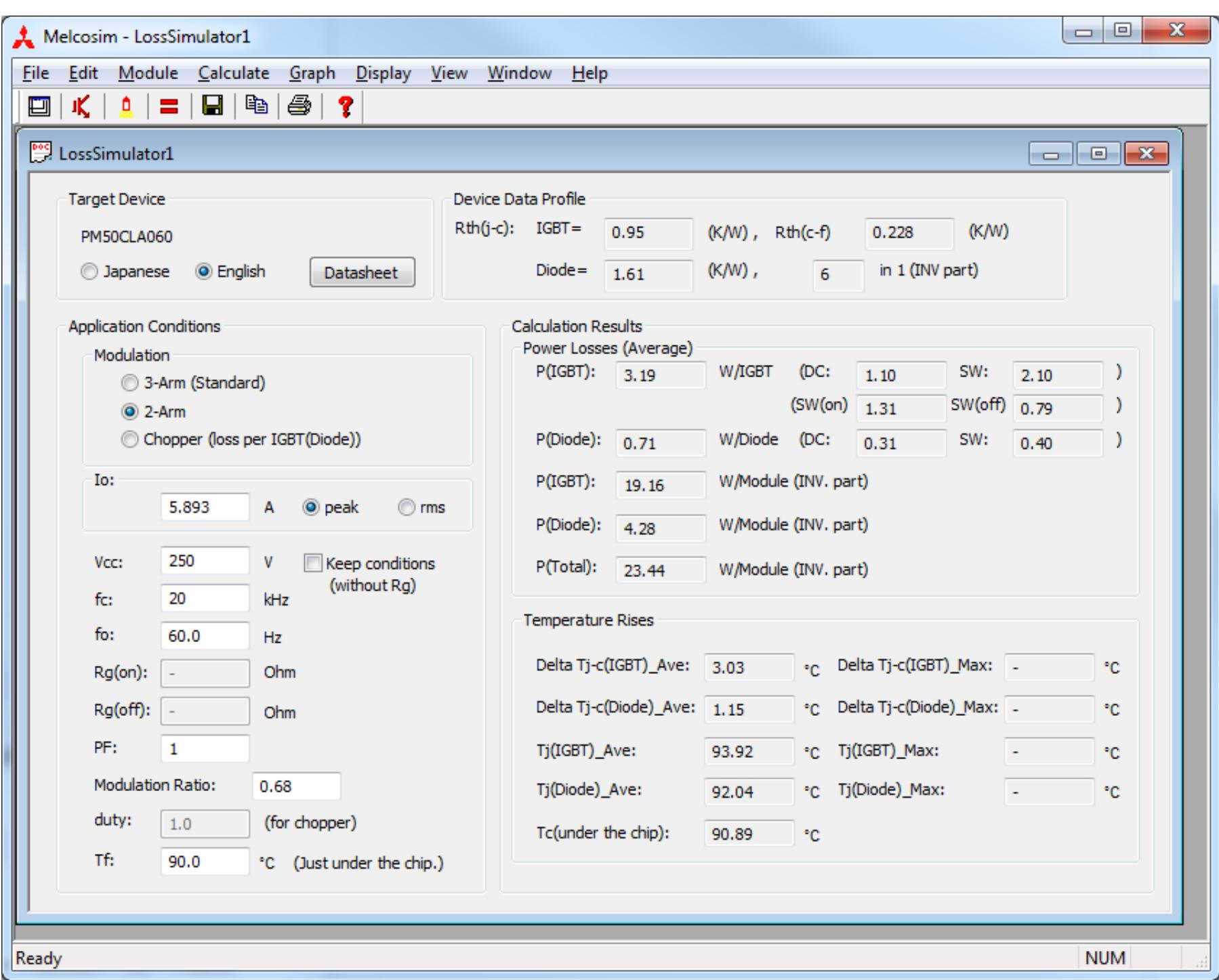
Task: Enable Keep conditions (without Rg) checkbox
Action: (312, 563)
